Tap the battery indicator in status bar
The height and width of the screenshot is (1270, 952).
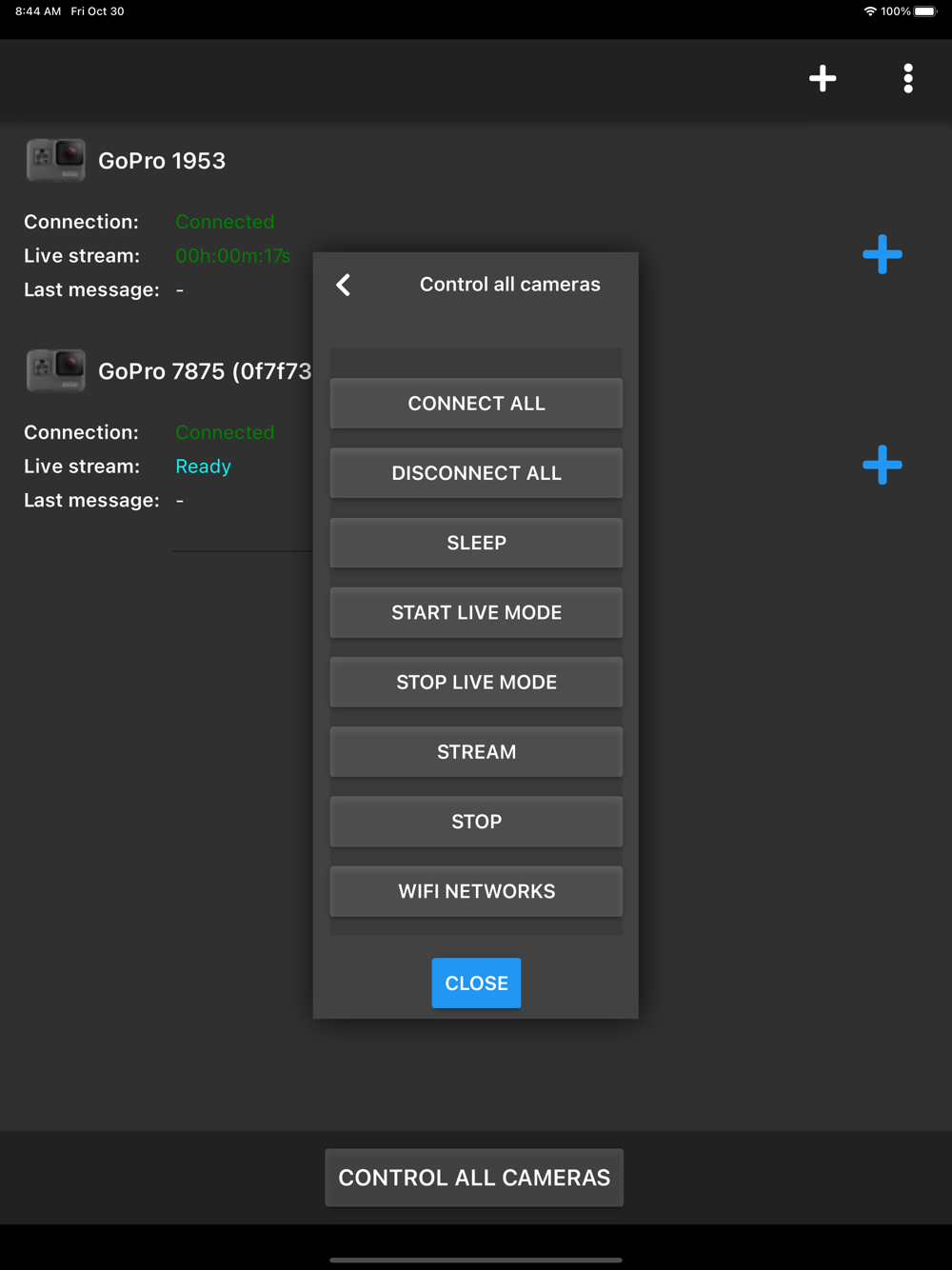pos(925,11)
